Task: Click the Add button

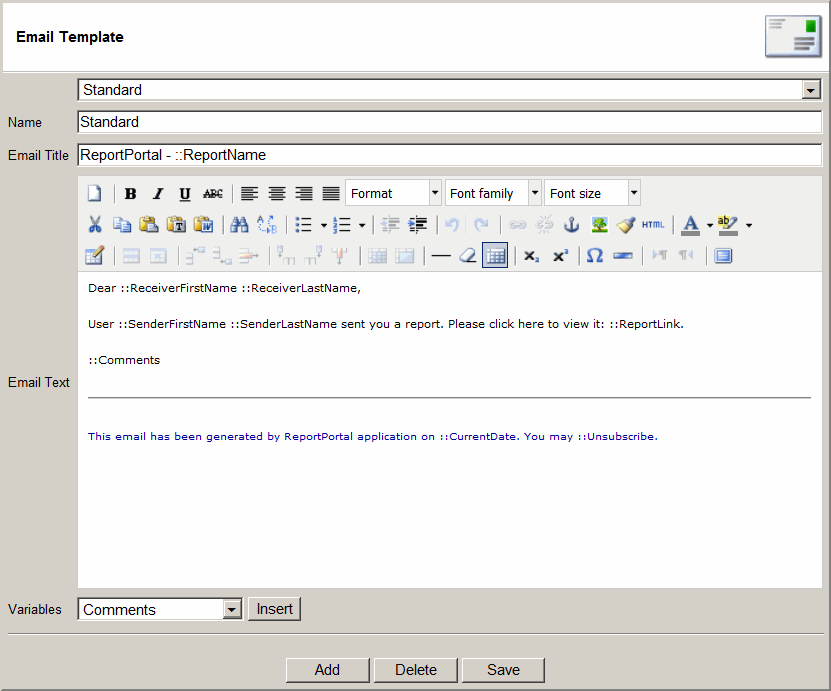Action: point(327,670)
